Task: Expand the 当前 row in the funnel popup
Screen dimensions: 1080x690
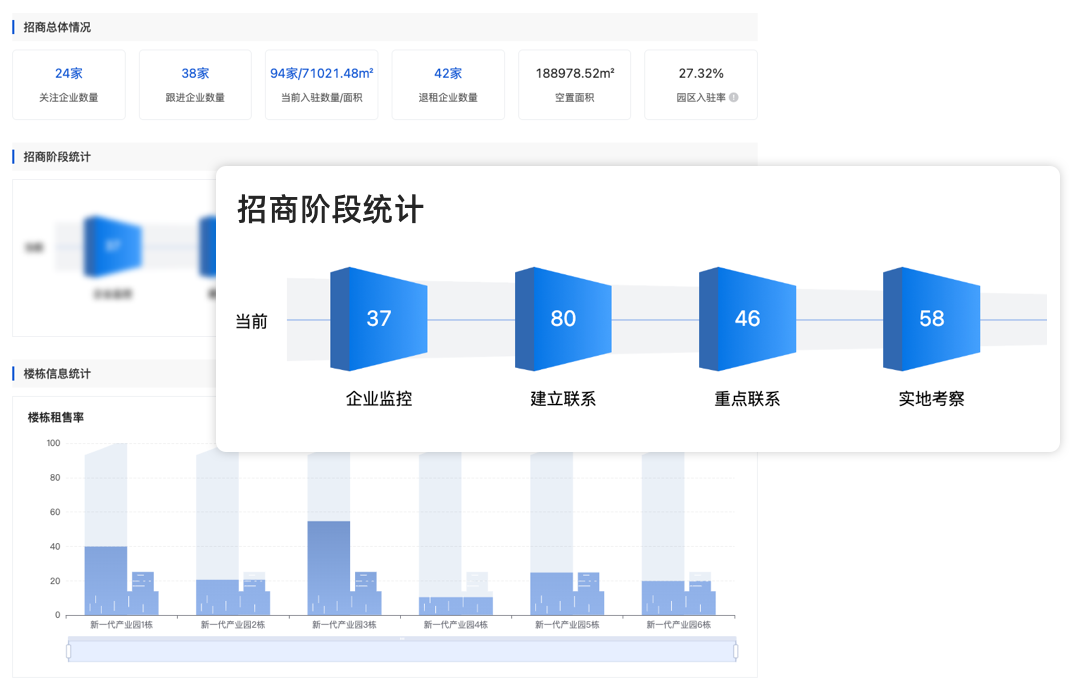Action: coord(250,318)
